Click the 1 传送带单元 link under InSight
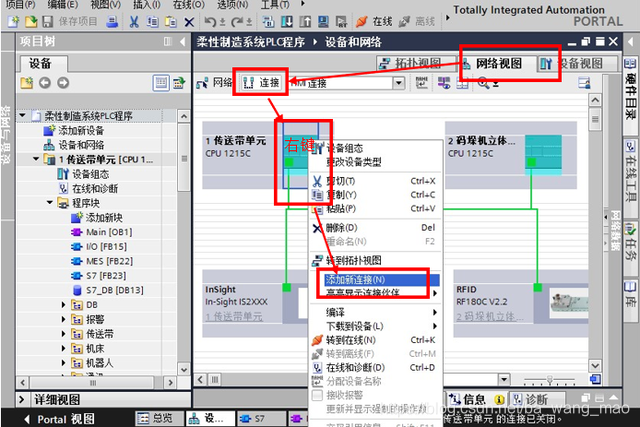The image size is (640, 427). click(234, 316)
